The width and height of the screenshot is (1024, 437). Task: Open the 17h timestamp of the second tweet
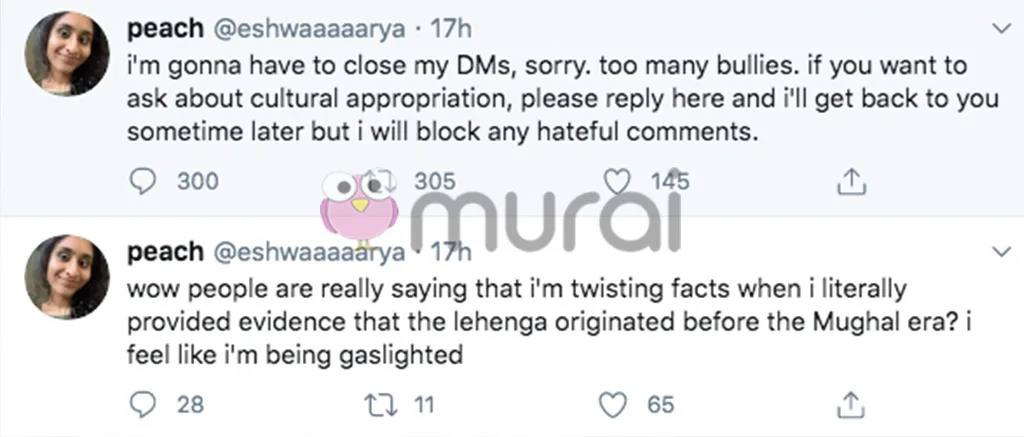pyautogui.click(x=448, y=252)
